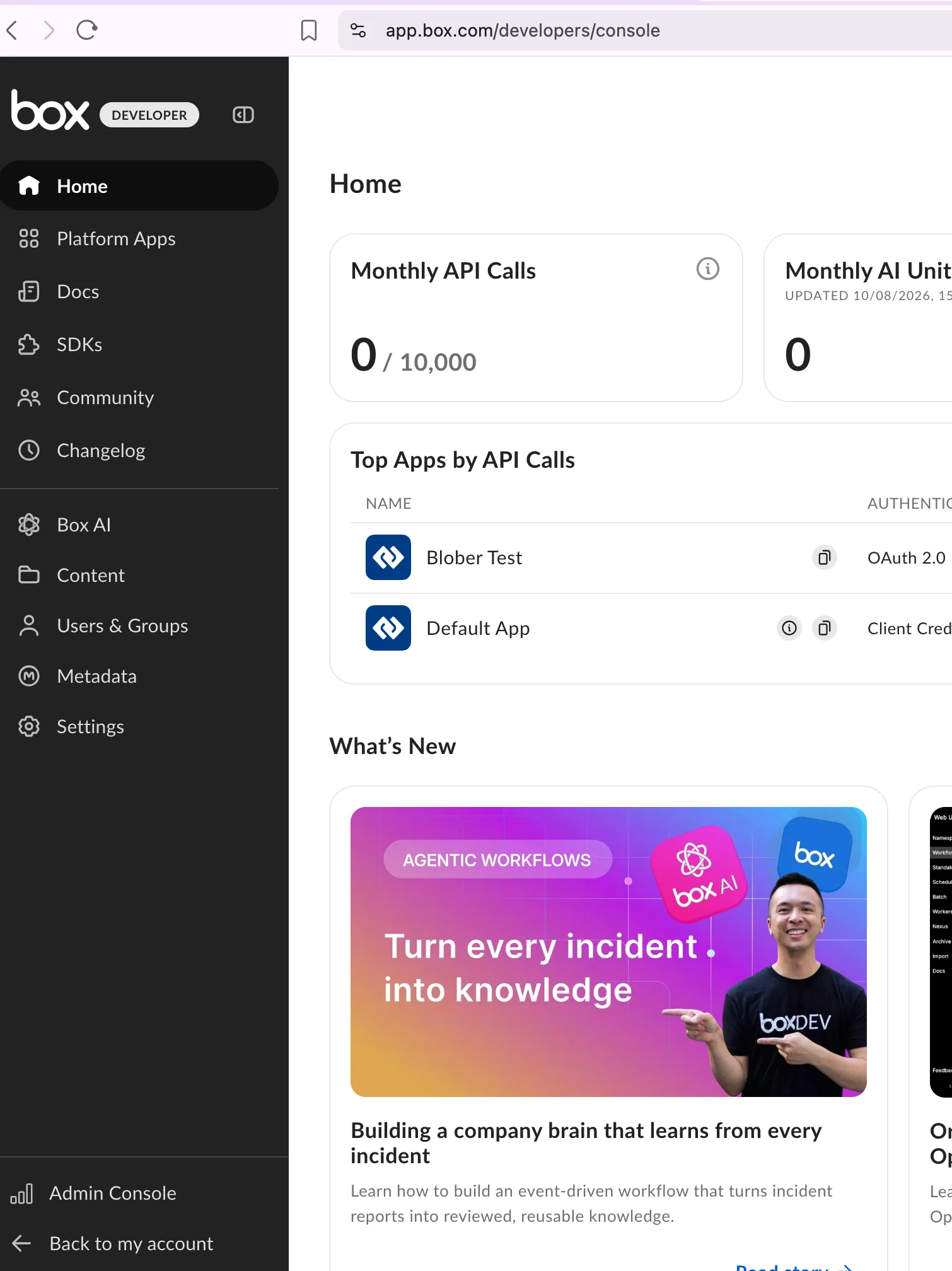Click Admin Console bar chart icon

pyautogui.click(x=21, y=1193)
